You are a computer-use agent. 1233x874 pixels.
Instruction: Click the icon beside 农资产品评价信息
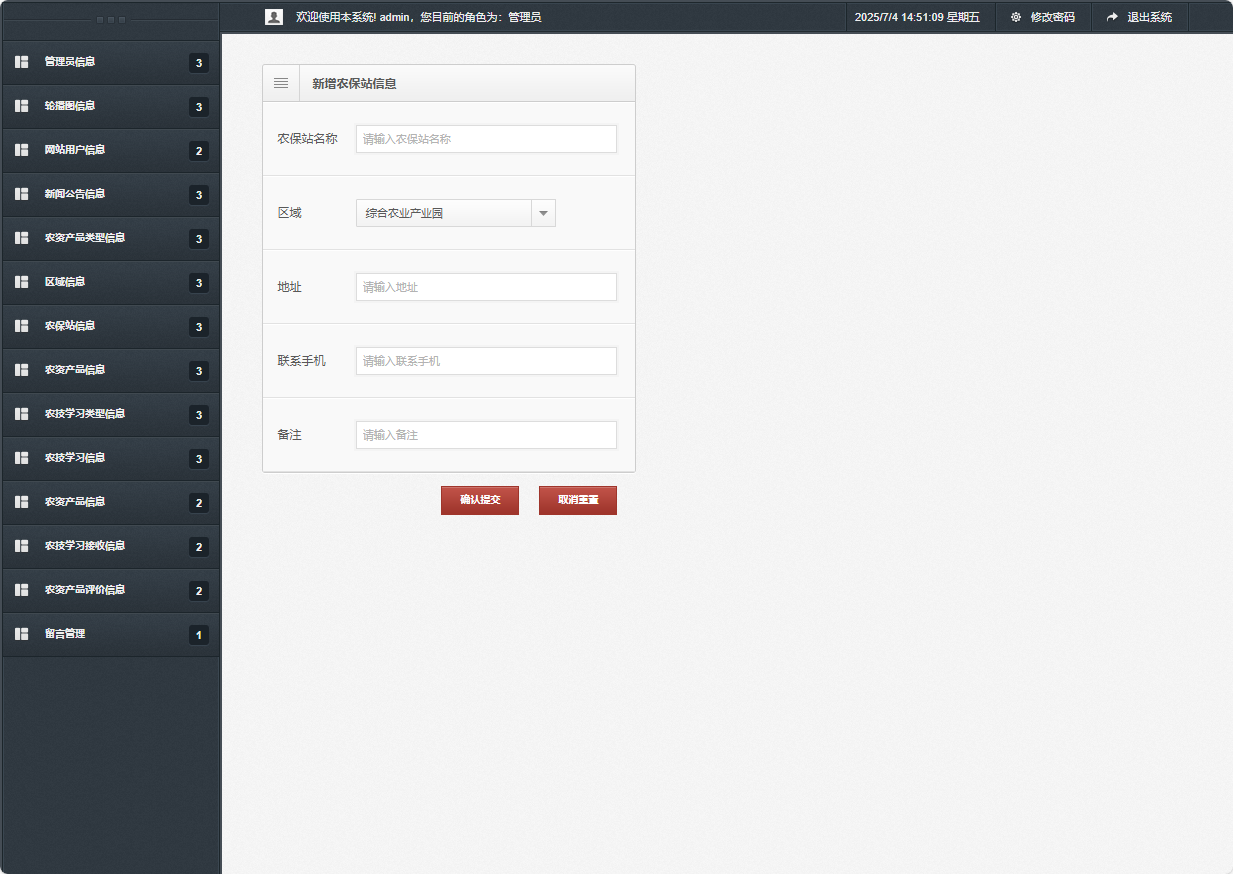click(x=21, y=590)
